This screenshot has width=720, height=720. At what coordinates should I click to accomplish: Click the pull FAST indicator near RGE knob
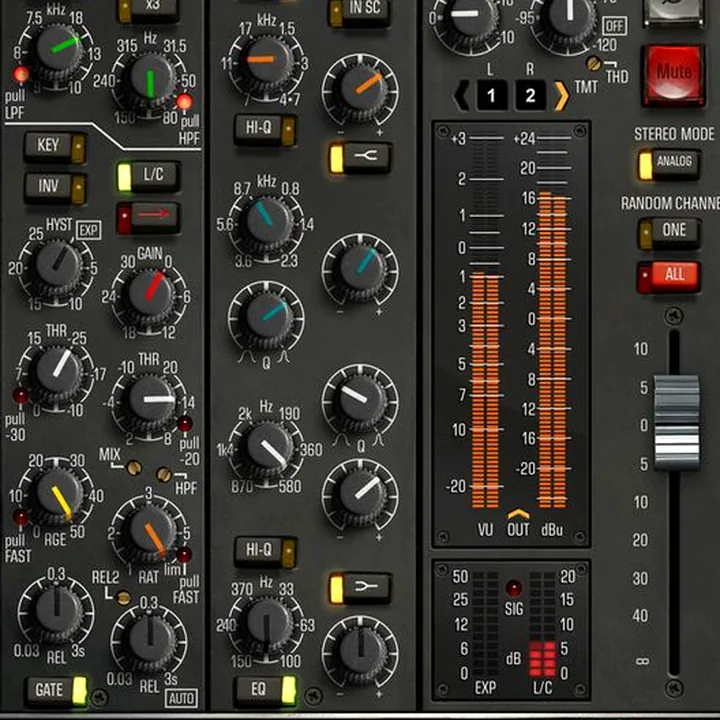(x=20, y=517)
